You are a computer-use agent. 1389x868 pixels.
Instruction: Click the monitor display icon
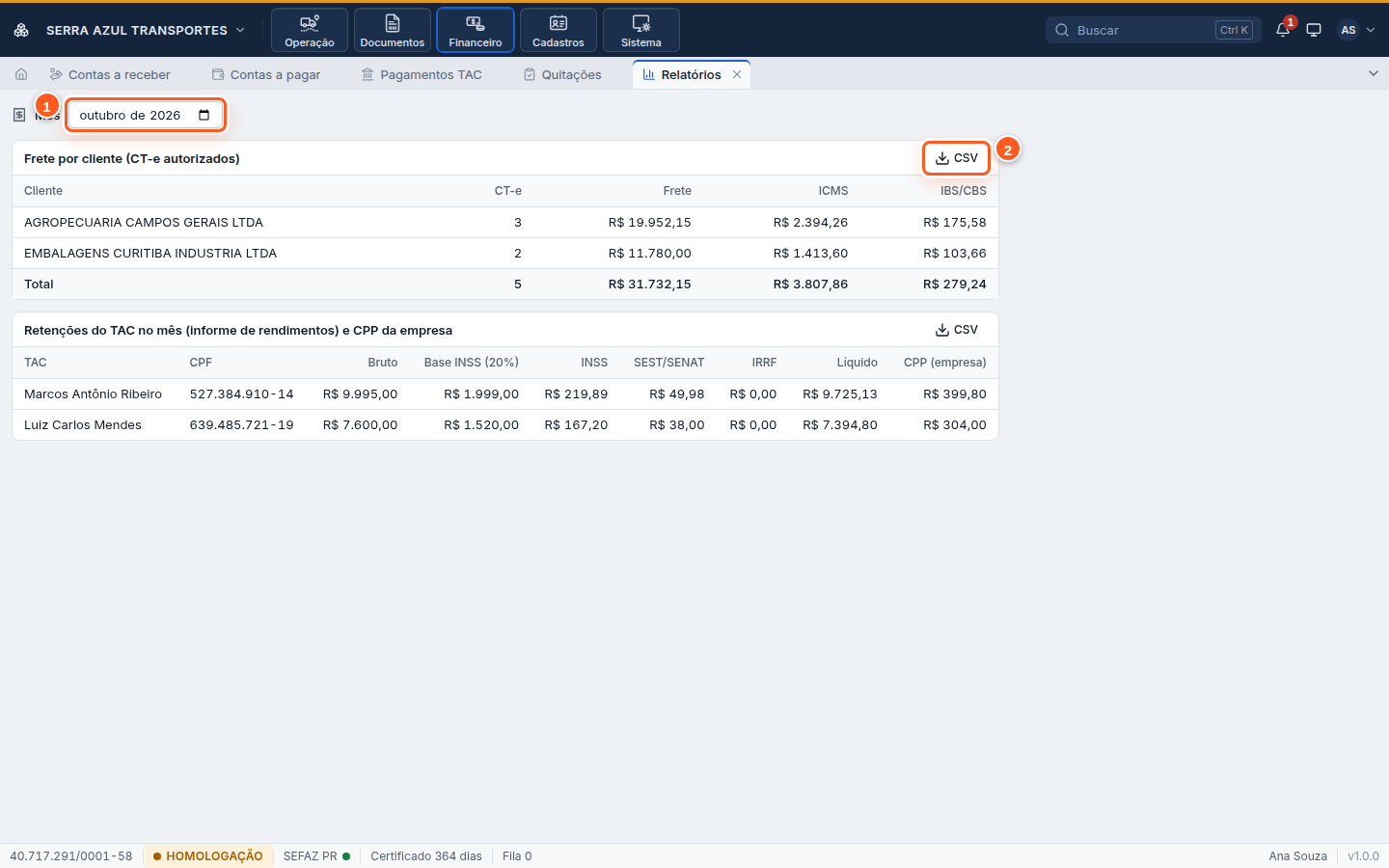click(1314, 30)
